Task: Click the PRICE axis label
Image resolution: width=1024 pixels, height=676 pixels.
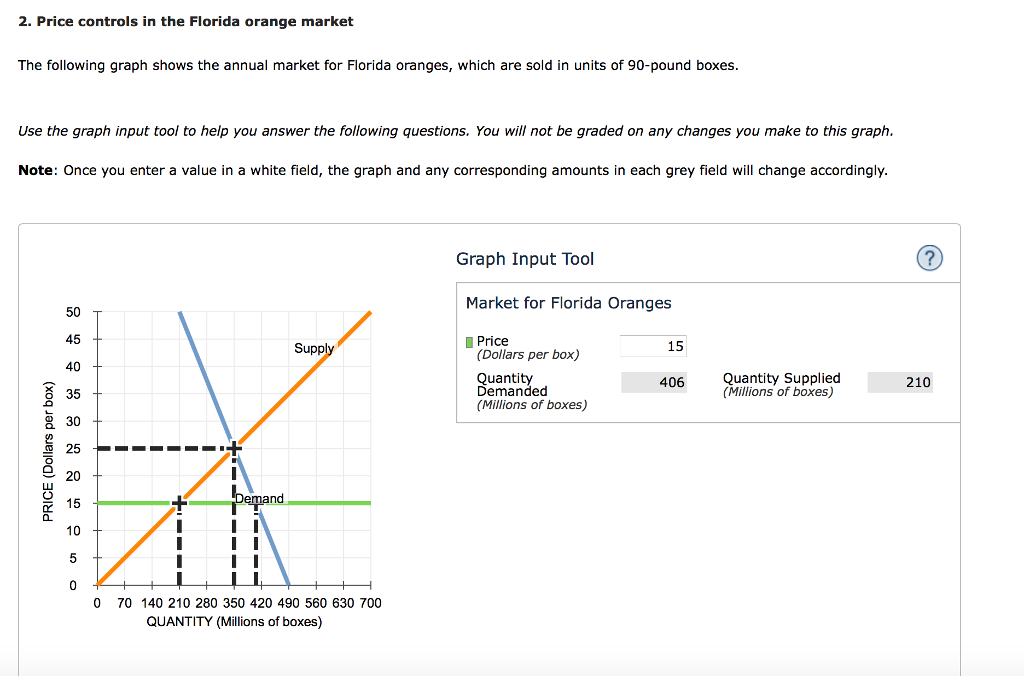Action: click(48, 447)
